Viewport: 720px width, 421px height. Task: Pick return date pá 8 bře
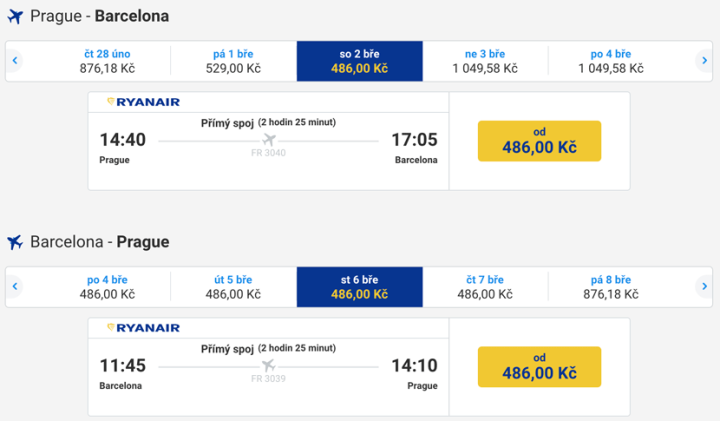pos(610,287)
